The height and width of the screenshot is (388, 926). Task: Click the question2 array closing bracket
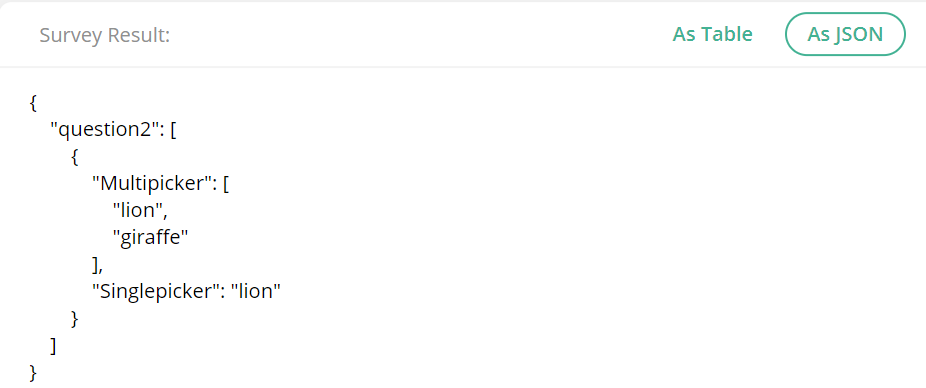click(x=54, y=345)
